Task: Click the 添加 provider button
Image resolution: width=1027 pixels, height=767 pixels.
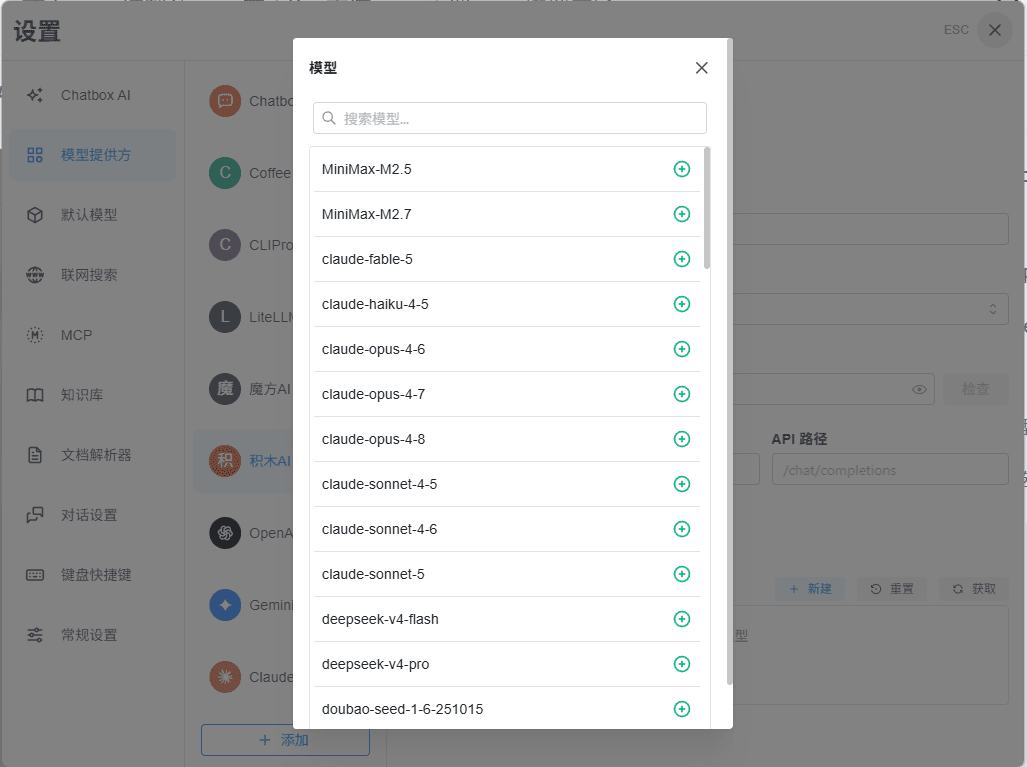Action: click(286, 740)
